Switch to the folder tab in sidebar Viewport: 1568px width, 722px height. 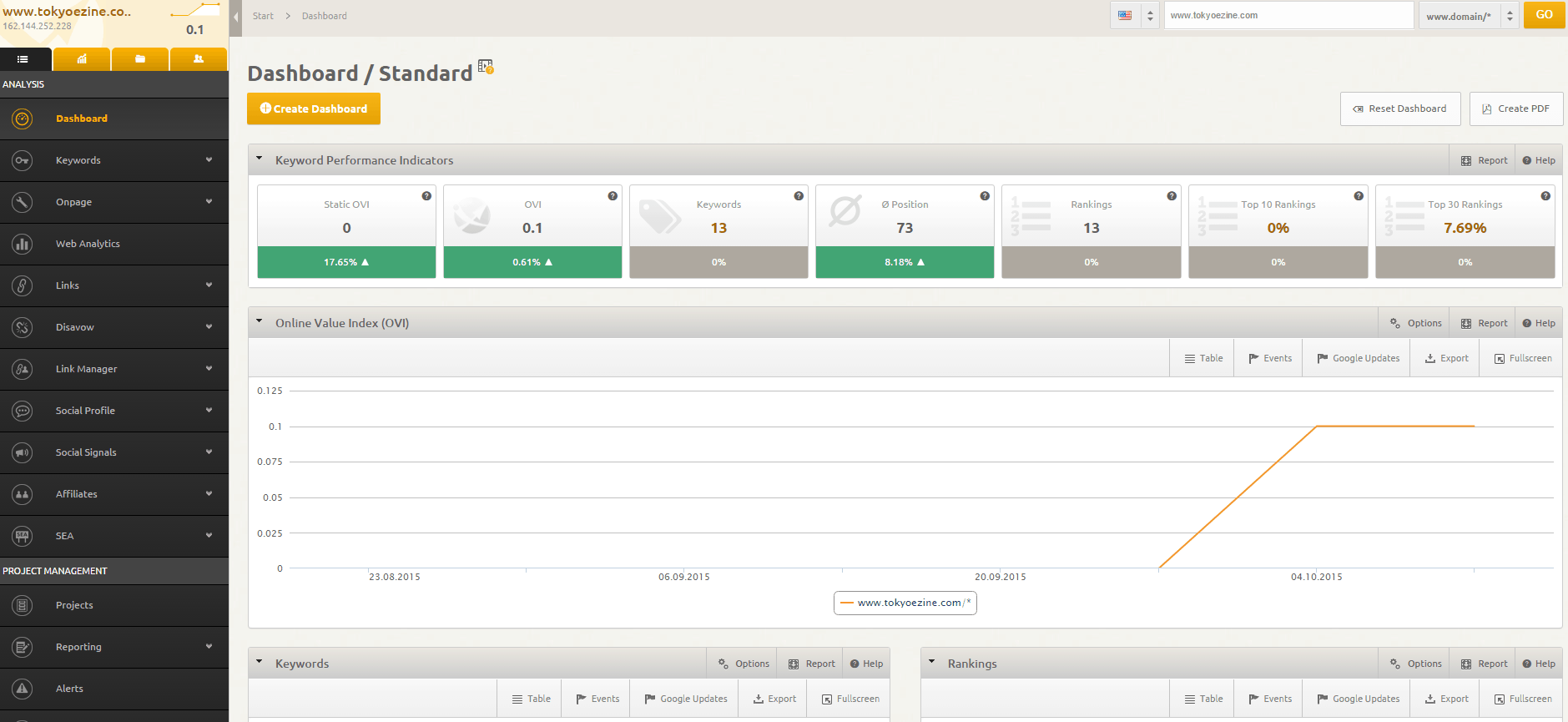point(140,59)
